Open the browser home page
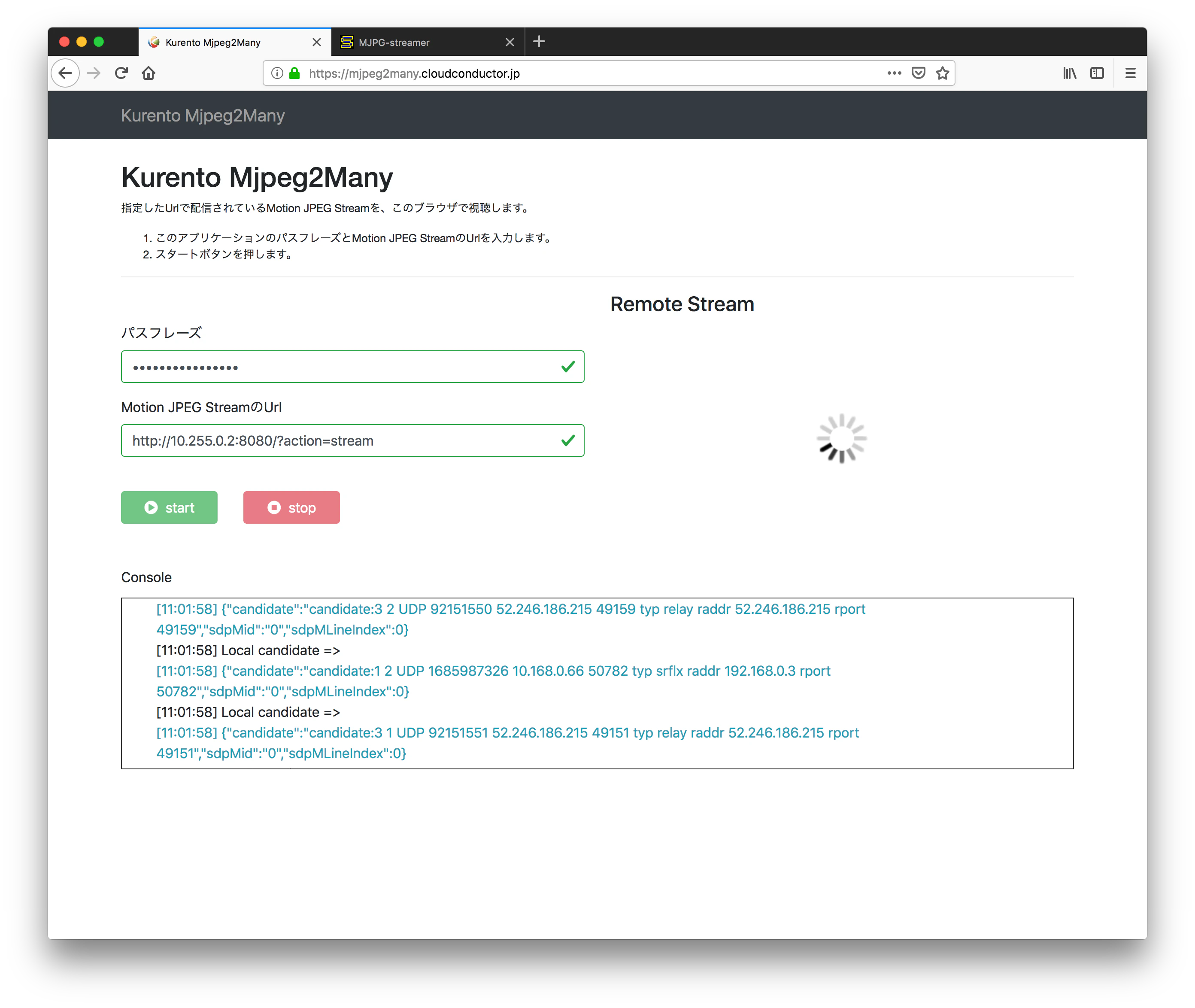Viewport: 1195px width, 1008px height. click(149, 73)
